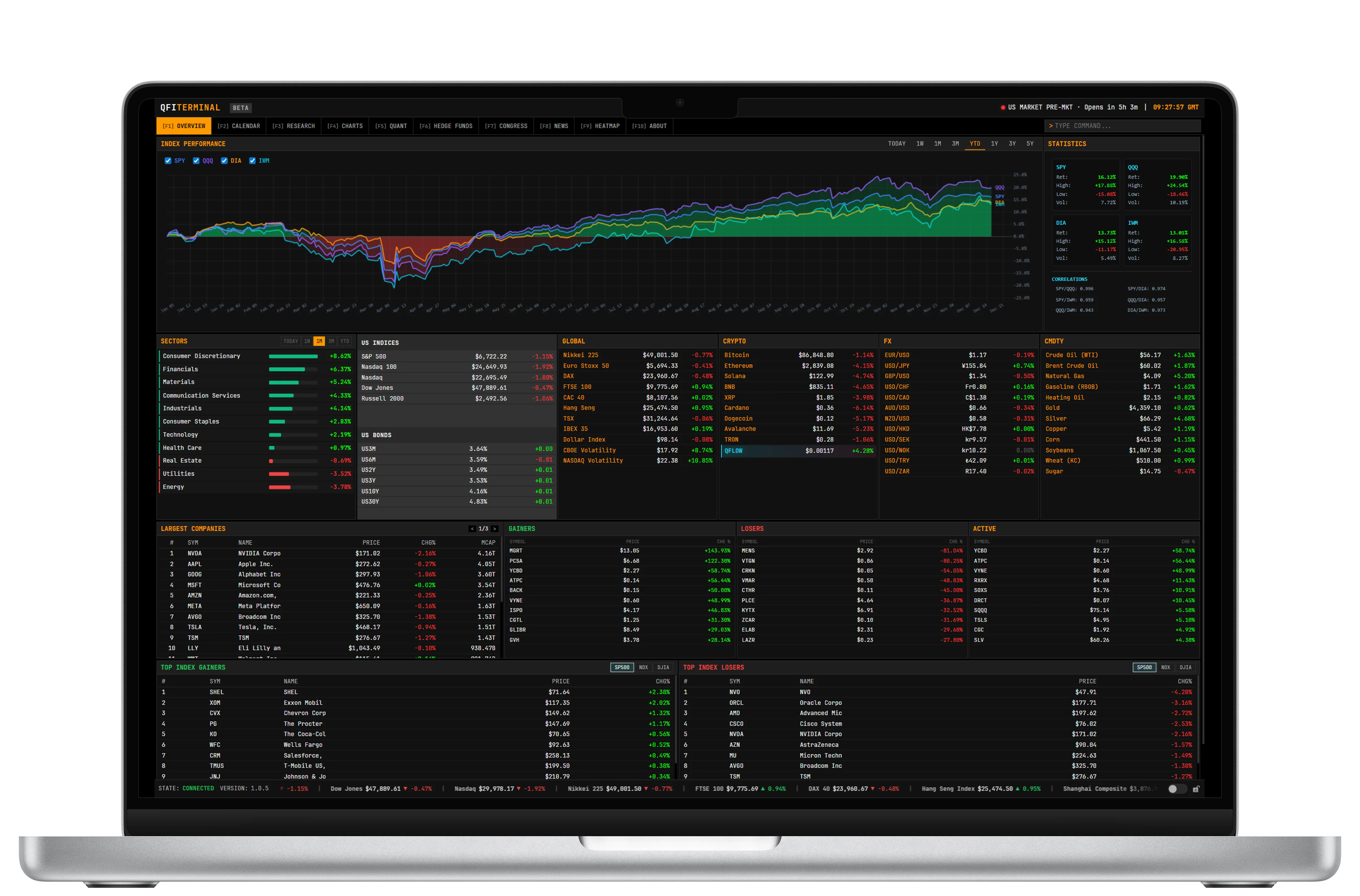Click the unlock padlock icon in status bar
Image resolution: width=1360 pixels, height=896 pixels.
pos(1197,789)
